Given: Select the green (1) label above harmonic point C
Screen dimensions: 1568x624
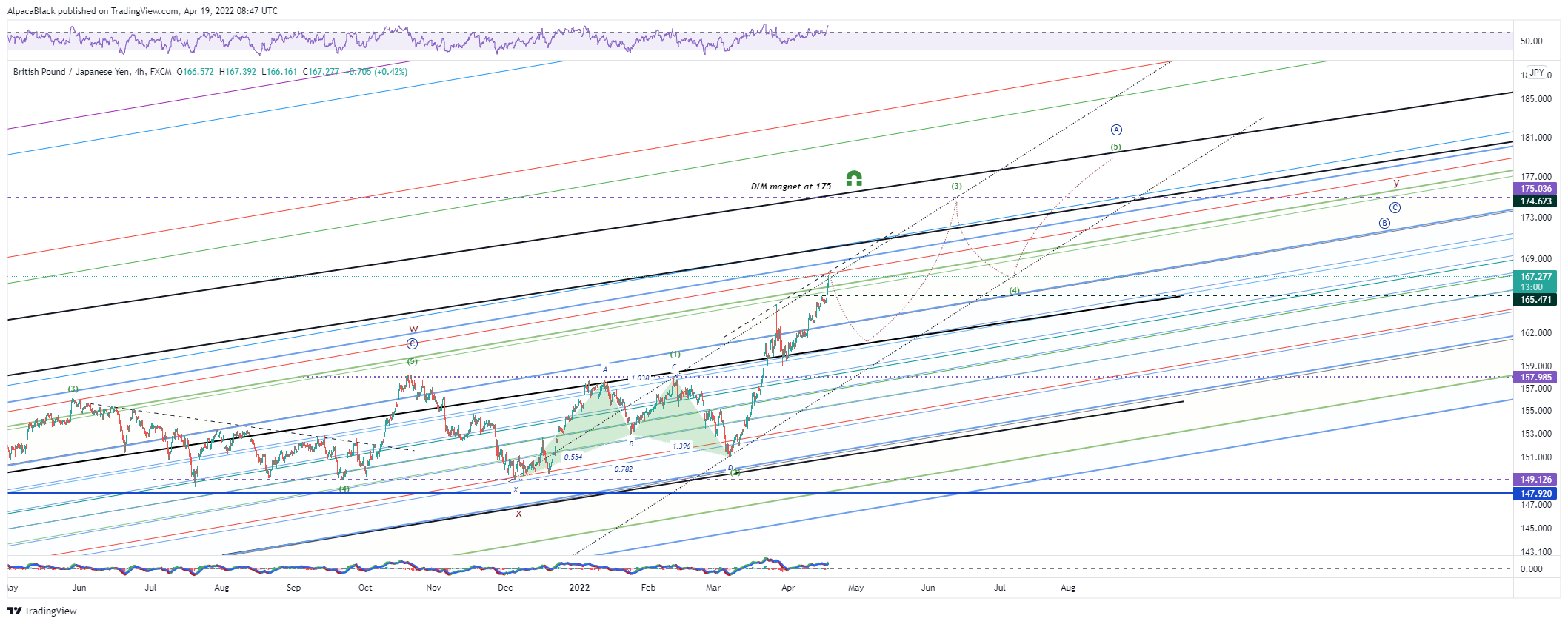Looking at the screenshot, I should (x=675, y=355).
